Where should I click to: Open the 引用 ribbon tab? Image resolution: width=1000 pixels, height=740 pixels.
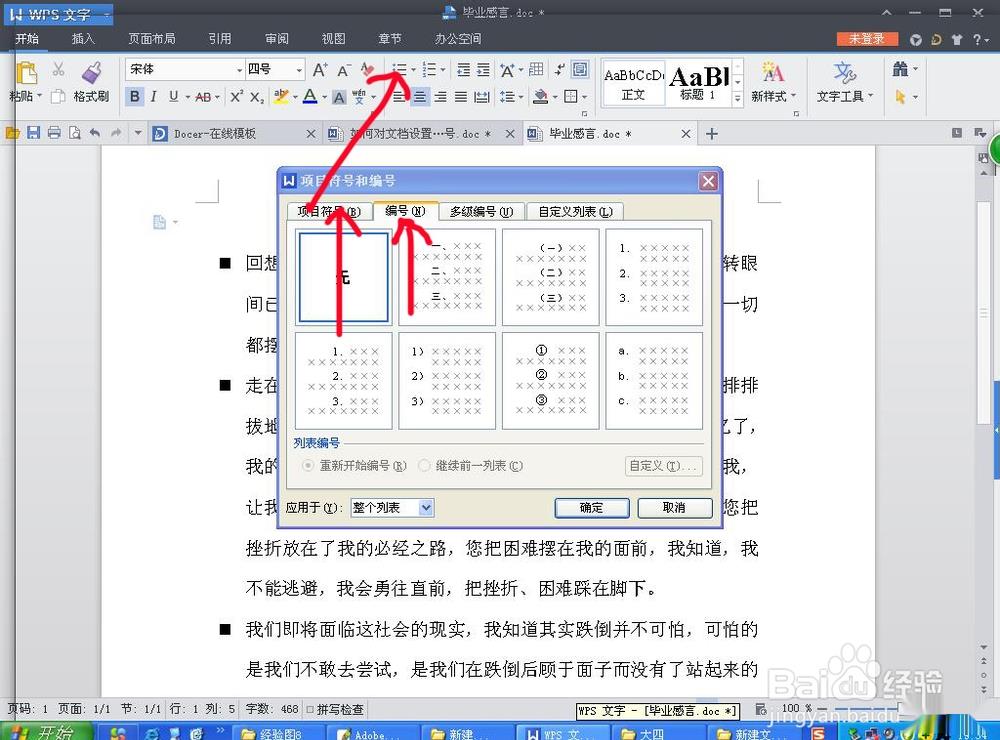coord(220,39)
